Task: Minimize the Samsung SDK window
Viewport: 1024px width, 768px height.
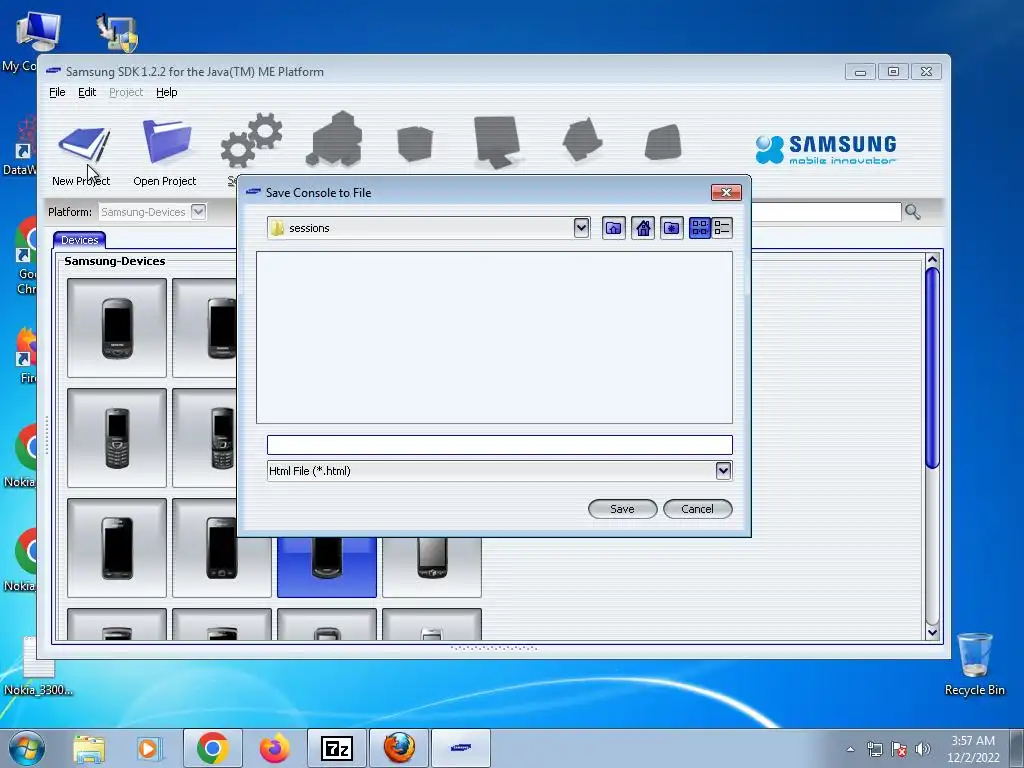Action: coord(860,71)
